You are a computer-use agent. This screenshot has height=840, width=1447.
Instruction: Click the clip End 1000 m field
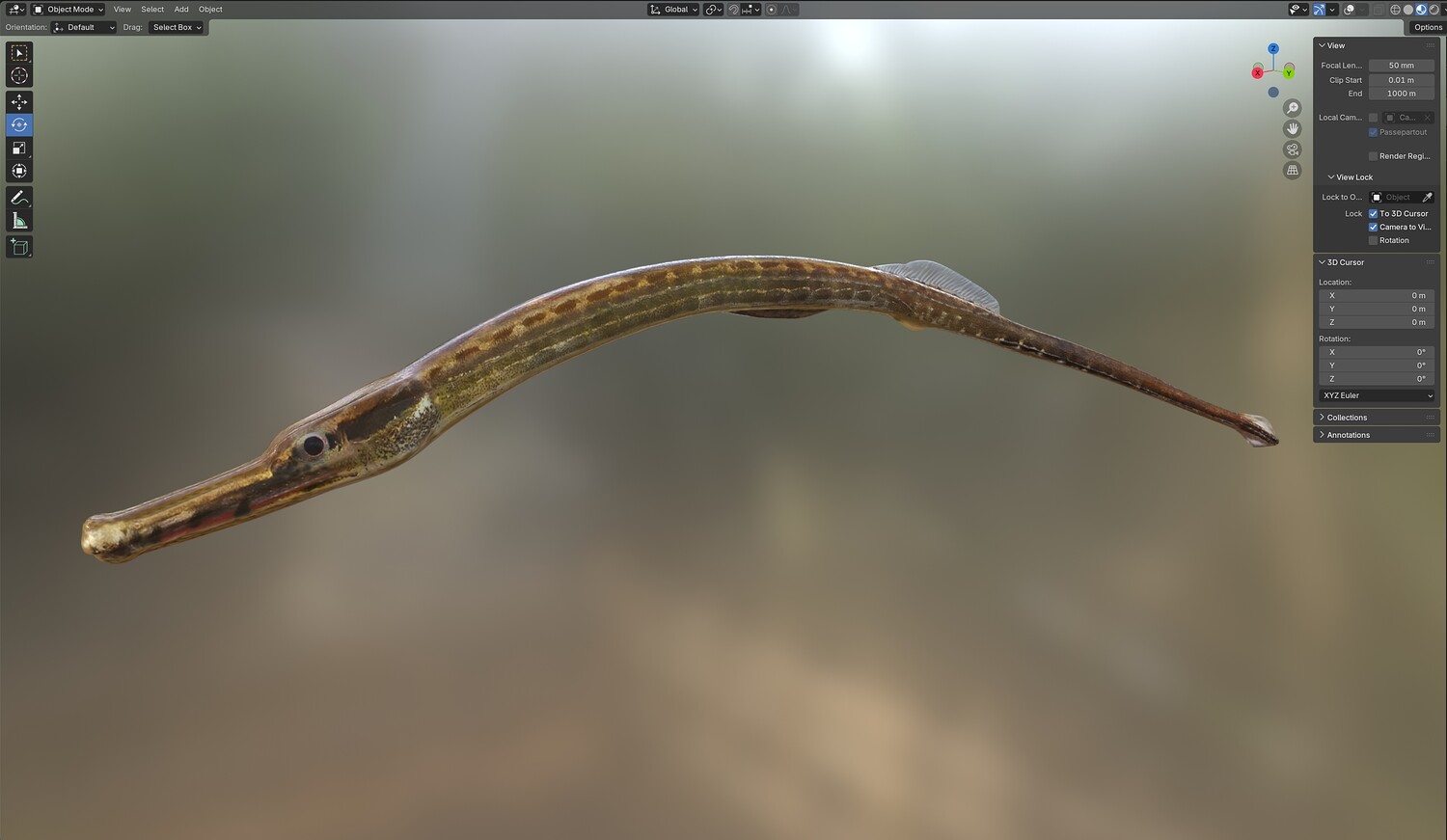coord(1401,94)
